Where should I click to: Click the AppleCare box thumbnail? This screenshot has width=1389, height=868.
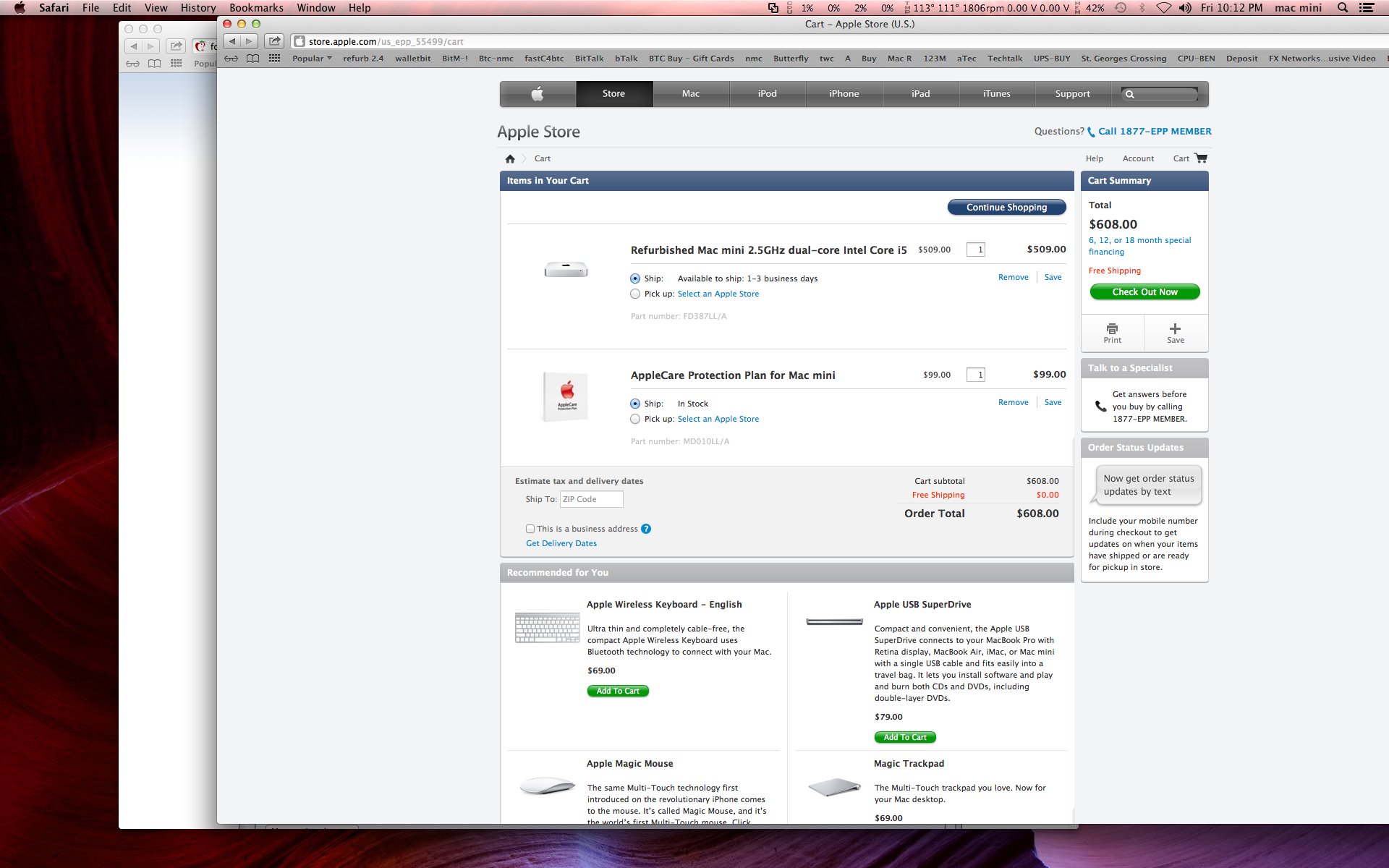tap(566, 396)
